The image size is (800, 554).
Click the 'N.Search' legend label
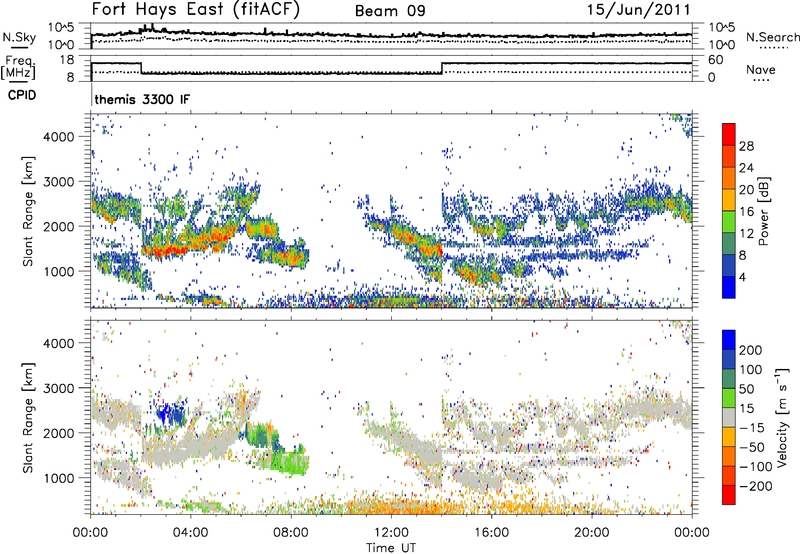click(772, 37)
